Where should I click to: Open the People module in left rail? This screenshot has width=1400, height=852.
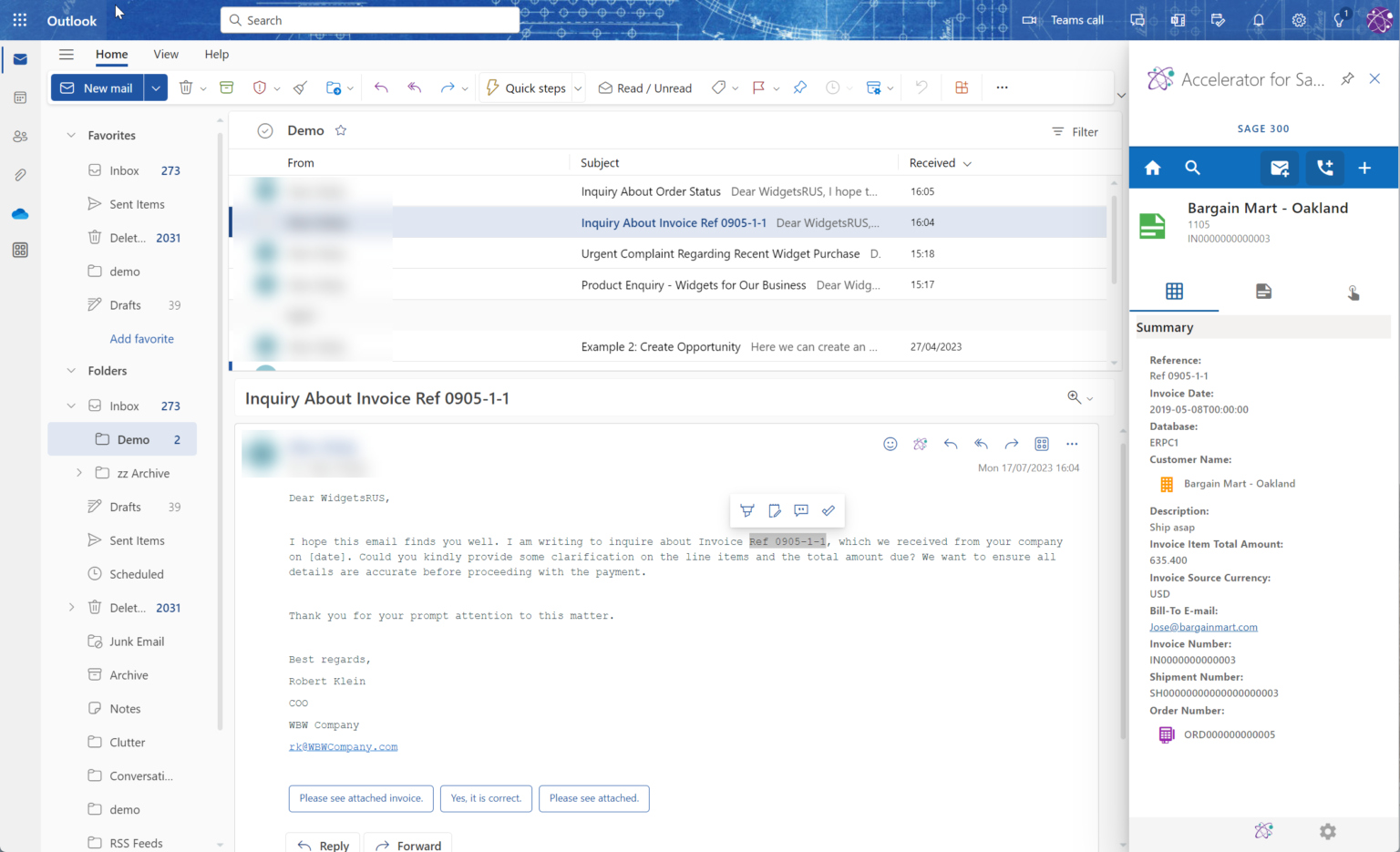point(20,137)
